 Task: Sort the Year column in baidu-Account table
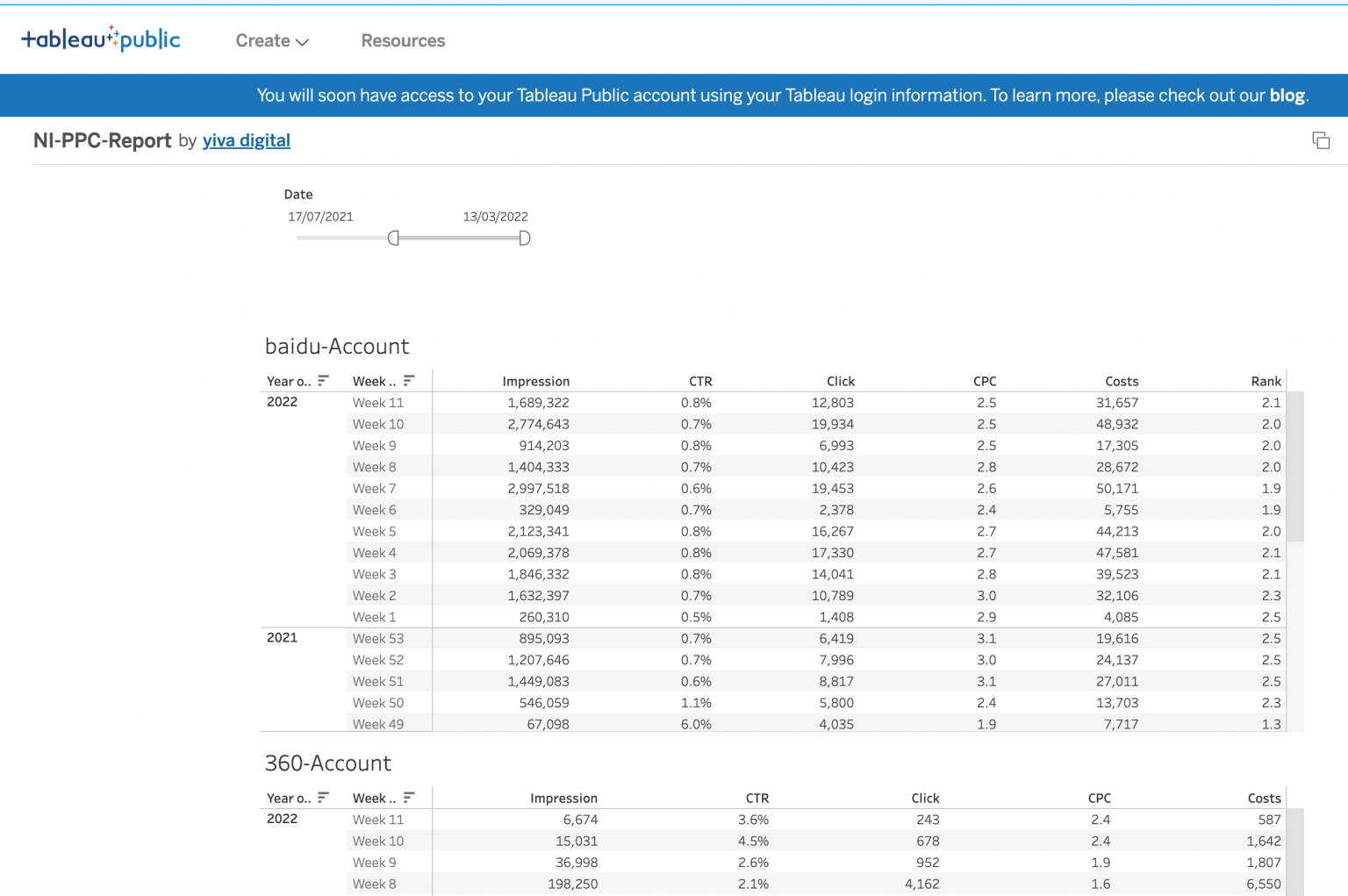323,381
